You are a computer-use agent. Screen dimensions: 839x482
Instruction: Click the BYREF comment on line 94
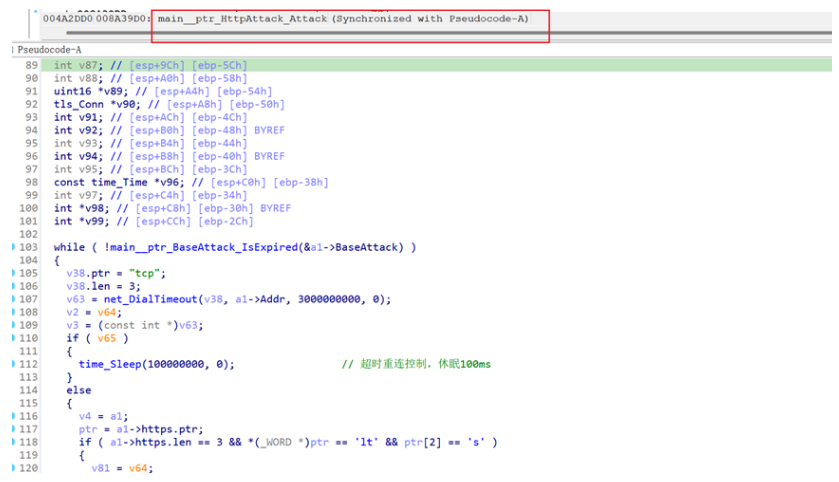[269, 130]
